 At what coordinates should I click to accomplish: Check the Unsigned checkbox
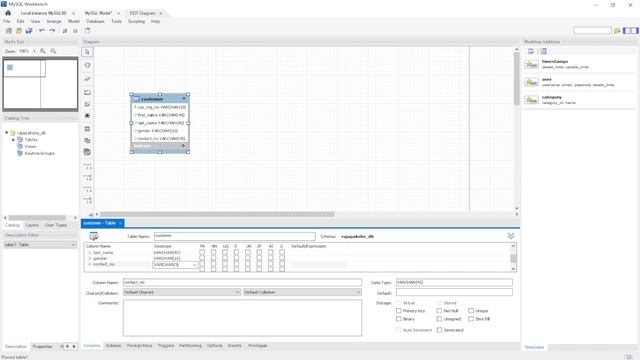click(x=439, y=319)
